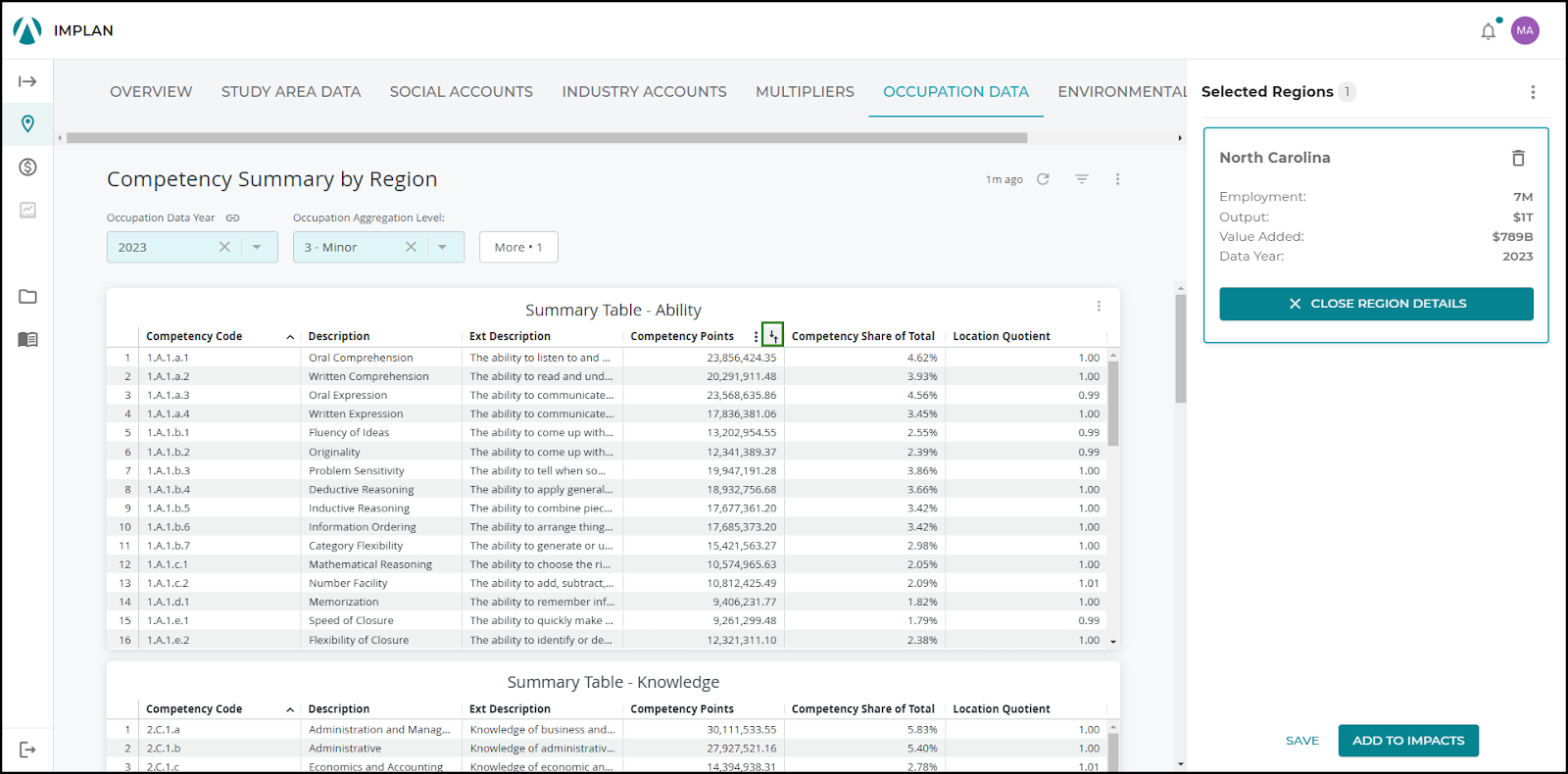Delete North Carolina region with trash icon
This screenshot has width=1568, height=774.
pyautogui.click(x=1518, y=158)
